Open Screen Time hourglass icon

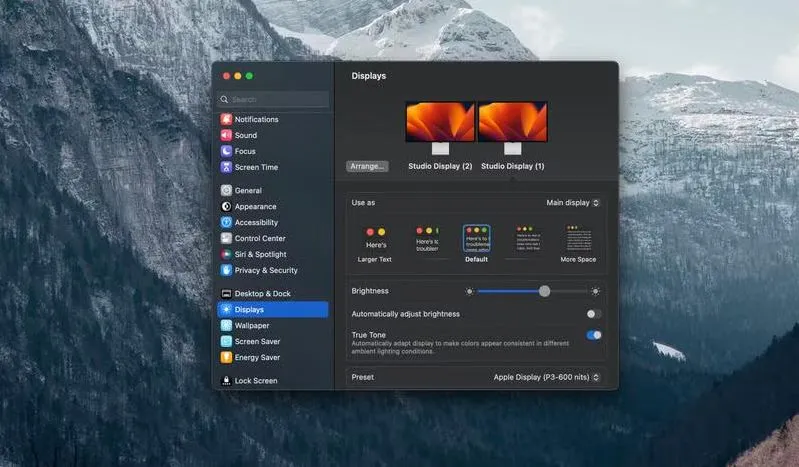point(226,167)
